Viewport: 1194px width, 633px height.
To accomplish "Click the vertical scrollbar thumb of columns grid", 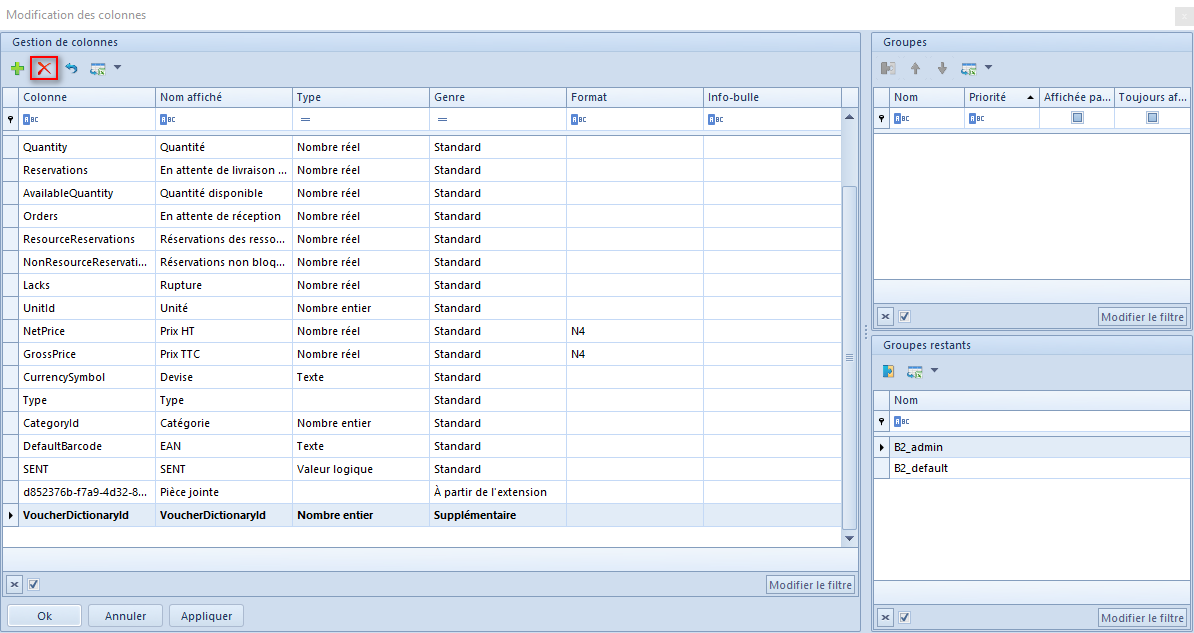I will tap(850, 357).
